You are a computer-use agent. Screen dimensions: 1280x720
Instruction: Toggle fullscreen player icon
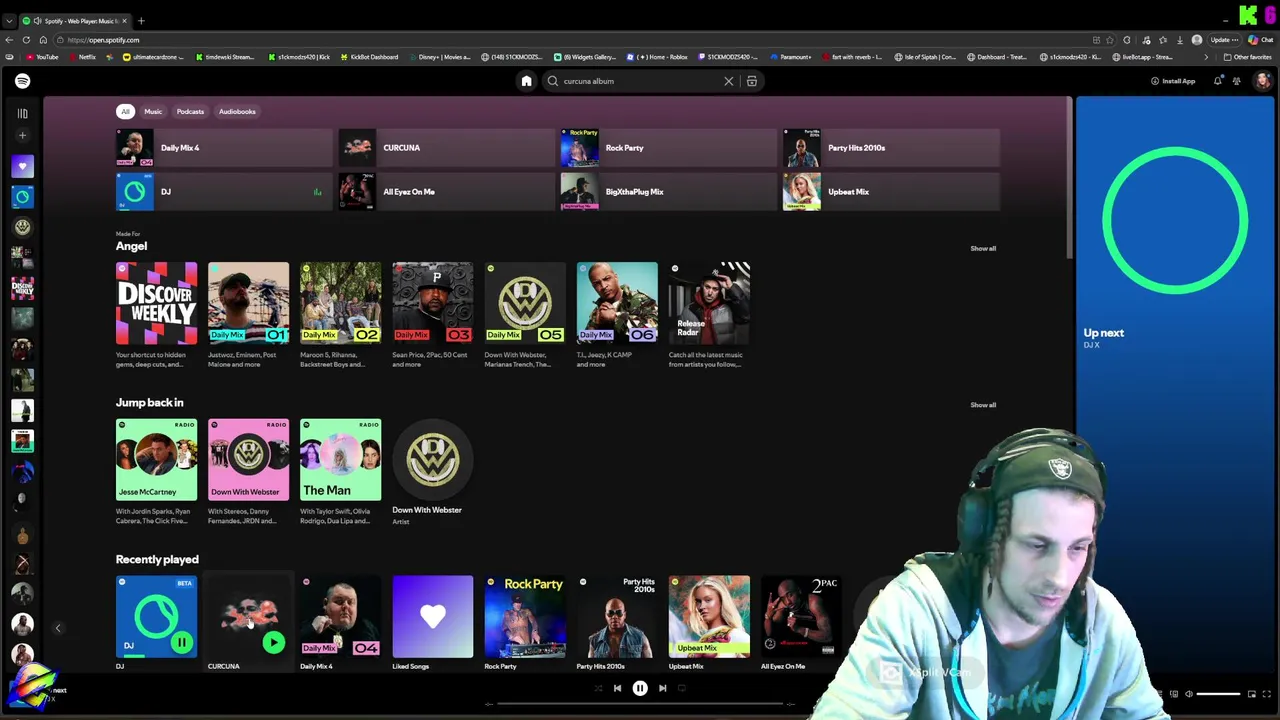pos(1266,694)
